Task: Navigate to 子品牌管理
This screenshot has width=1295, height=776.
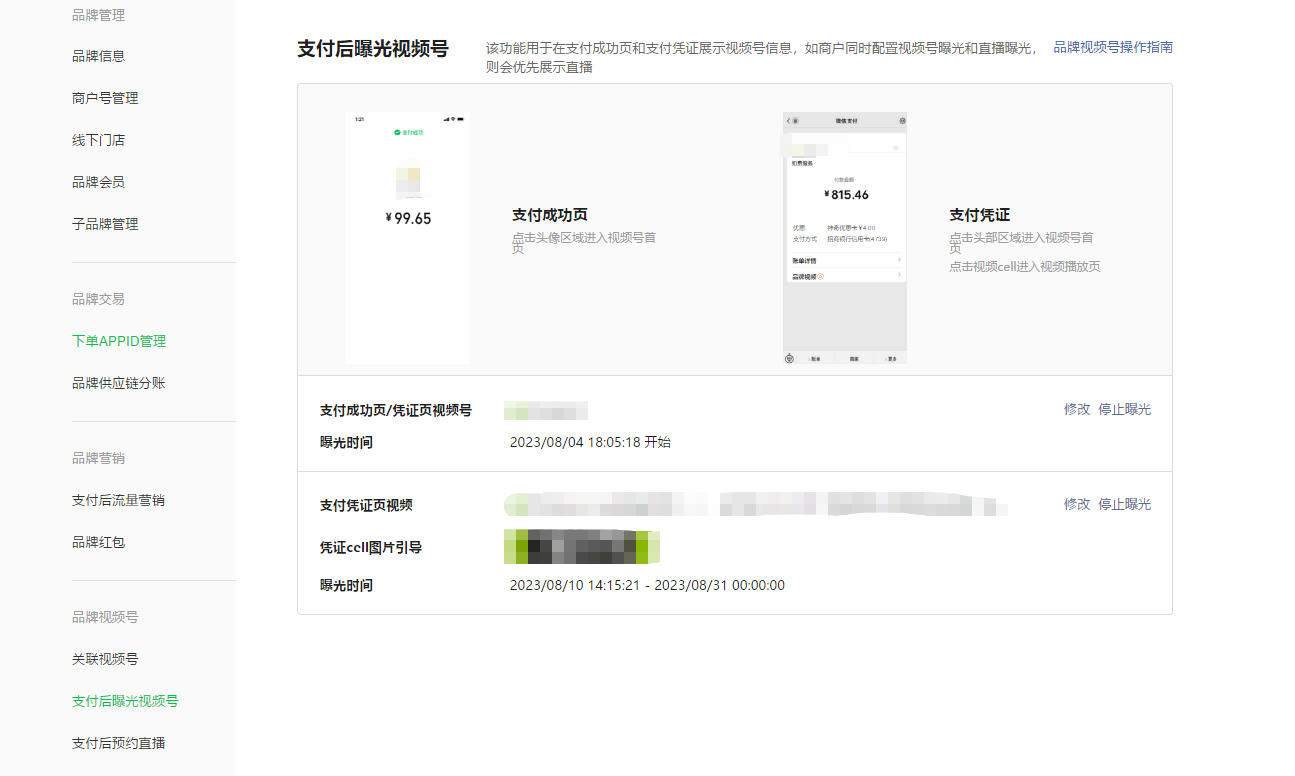Action: point(105,224)
